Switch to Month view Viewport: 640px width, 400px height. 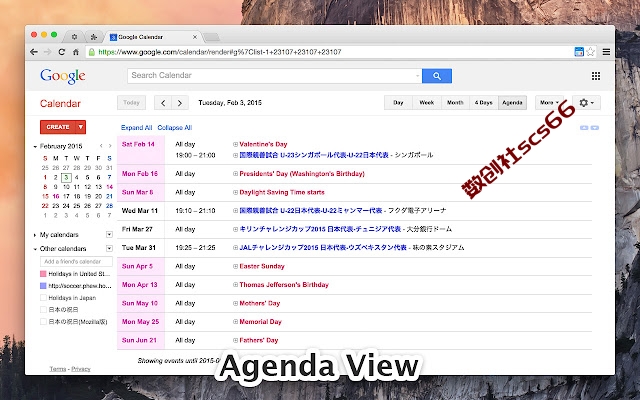click(x=456, y=103)
